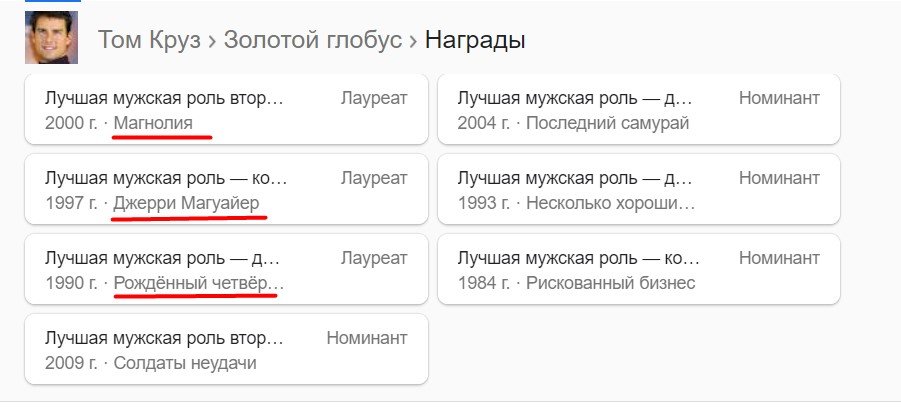
Task: Open the truncated Рождённый четвёр… film link
Action: tap(198, 283)
